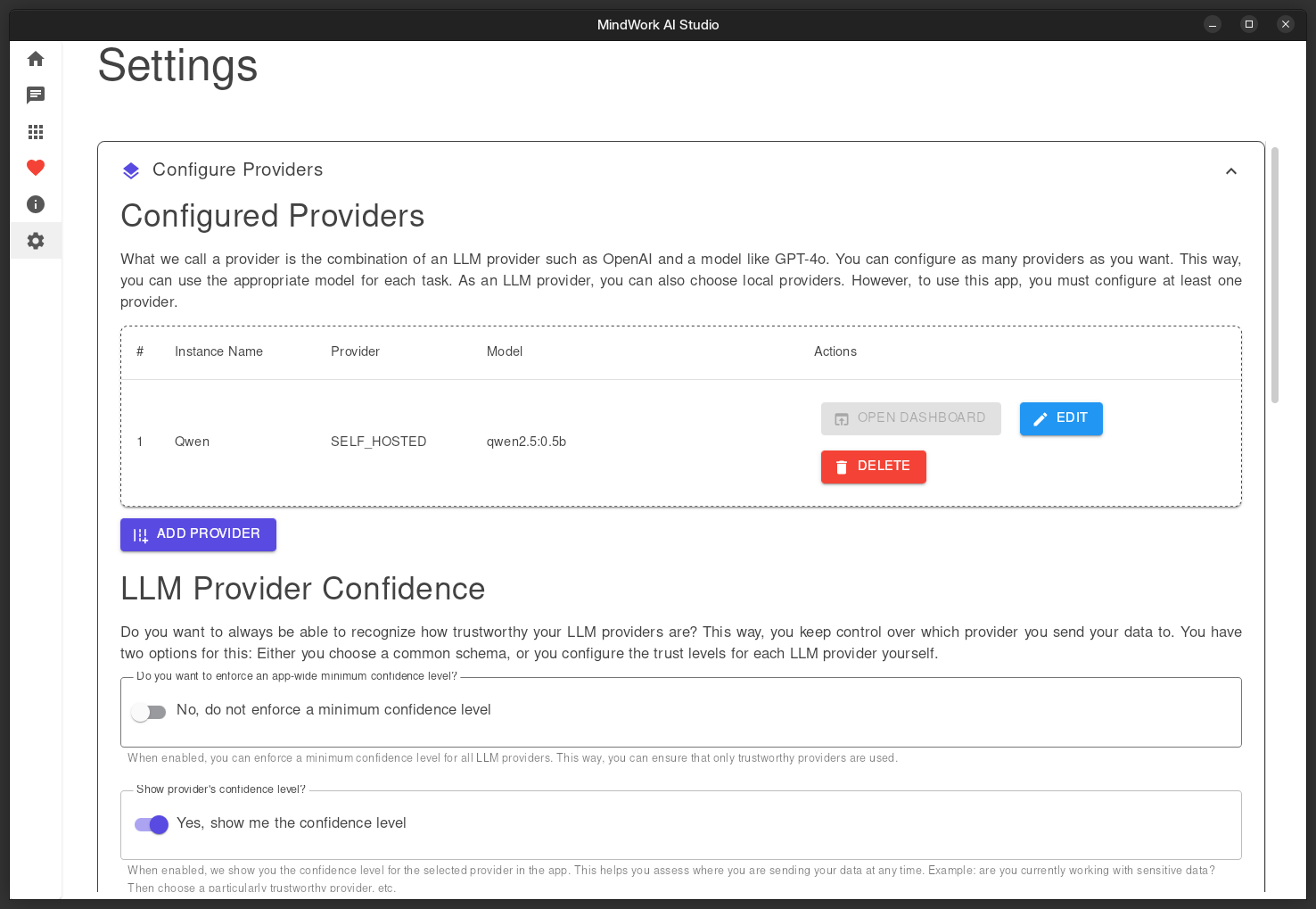
Task: Click the Open Dashboard button
Action: tap(910, 418)
